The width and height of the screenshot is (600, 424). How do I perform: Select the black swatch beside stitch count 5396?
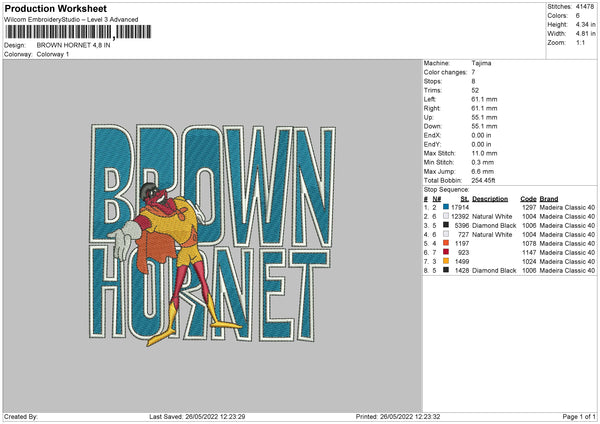tap(446, 225)
